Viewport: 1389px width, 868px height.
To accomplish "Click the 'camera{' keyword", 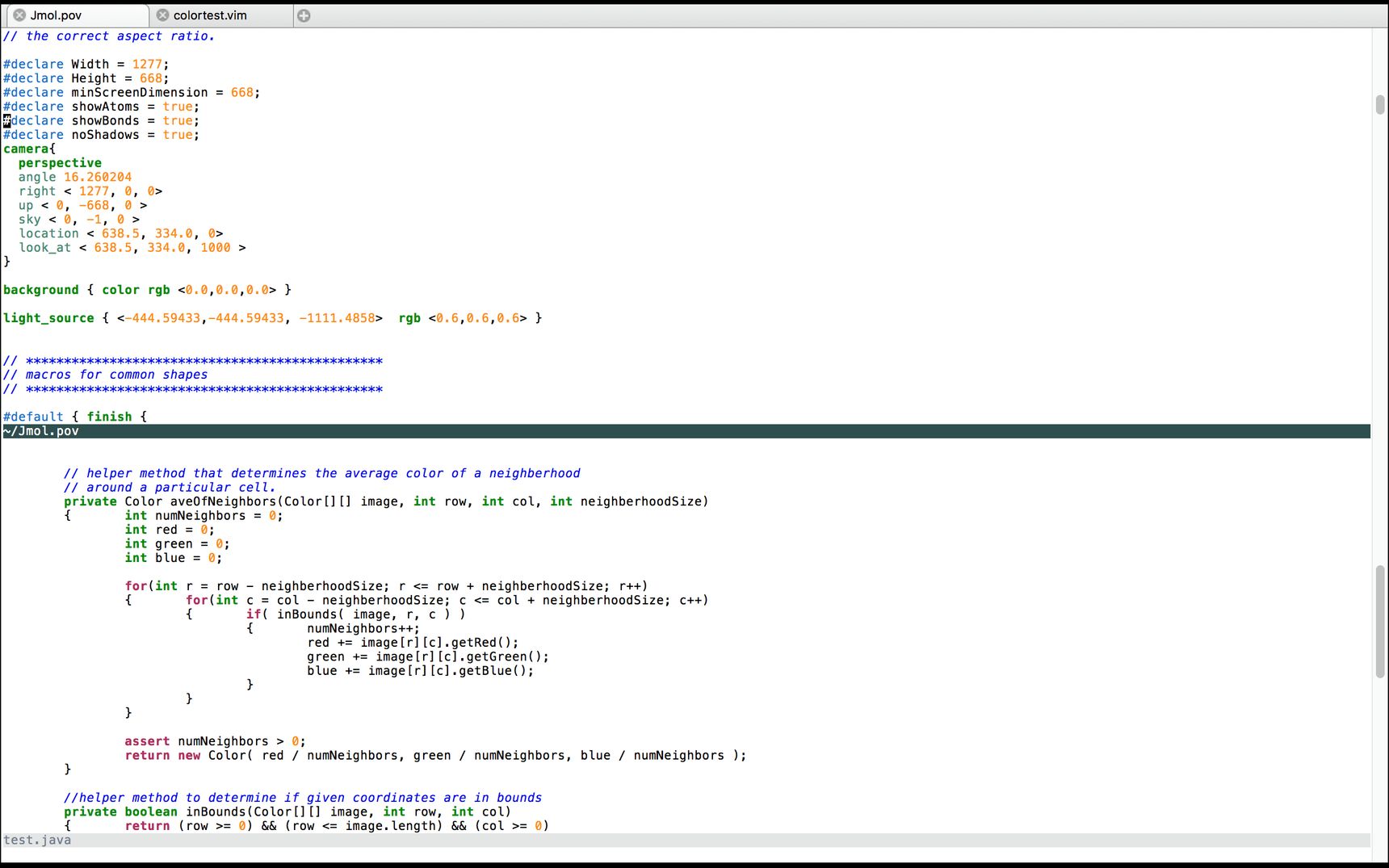I will [30, 149].
